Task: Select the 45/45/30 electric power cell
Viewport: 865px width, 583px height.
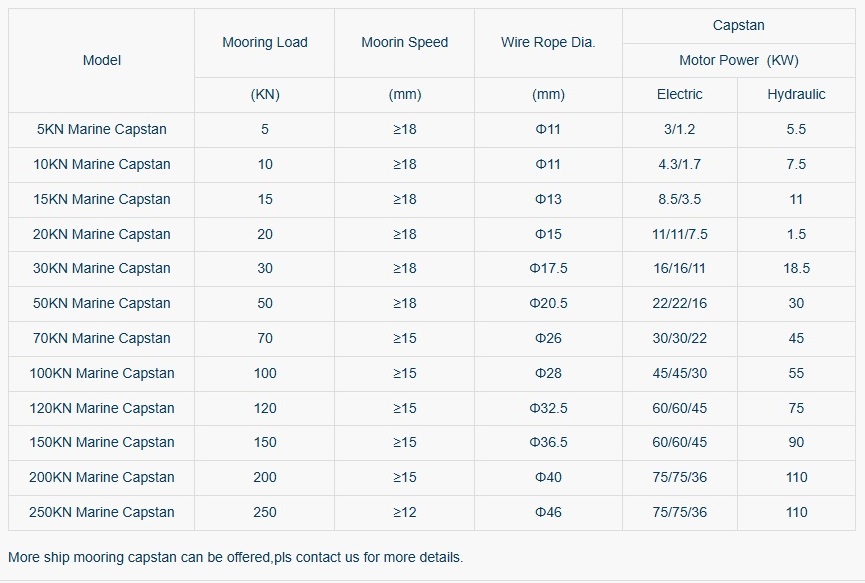Action: pyautogui.click(x=679, y=373)
